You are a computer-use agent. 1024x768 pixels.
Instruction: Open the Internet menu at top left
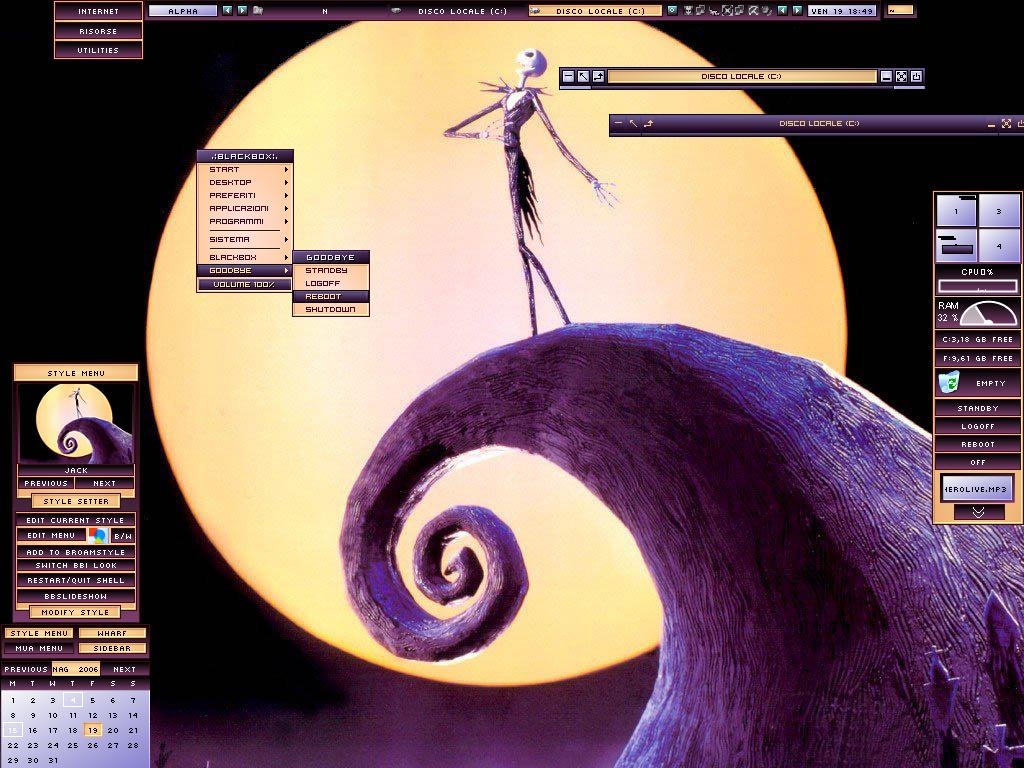[99, 11]
